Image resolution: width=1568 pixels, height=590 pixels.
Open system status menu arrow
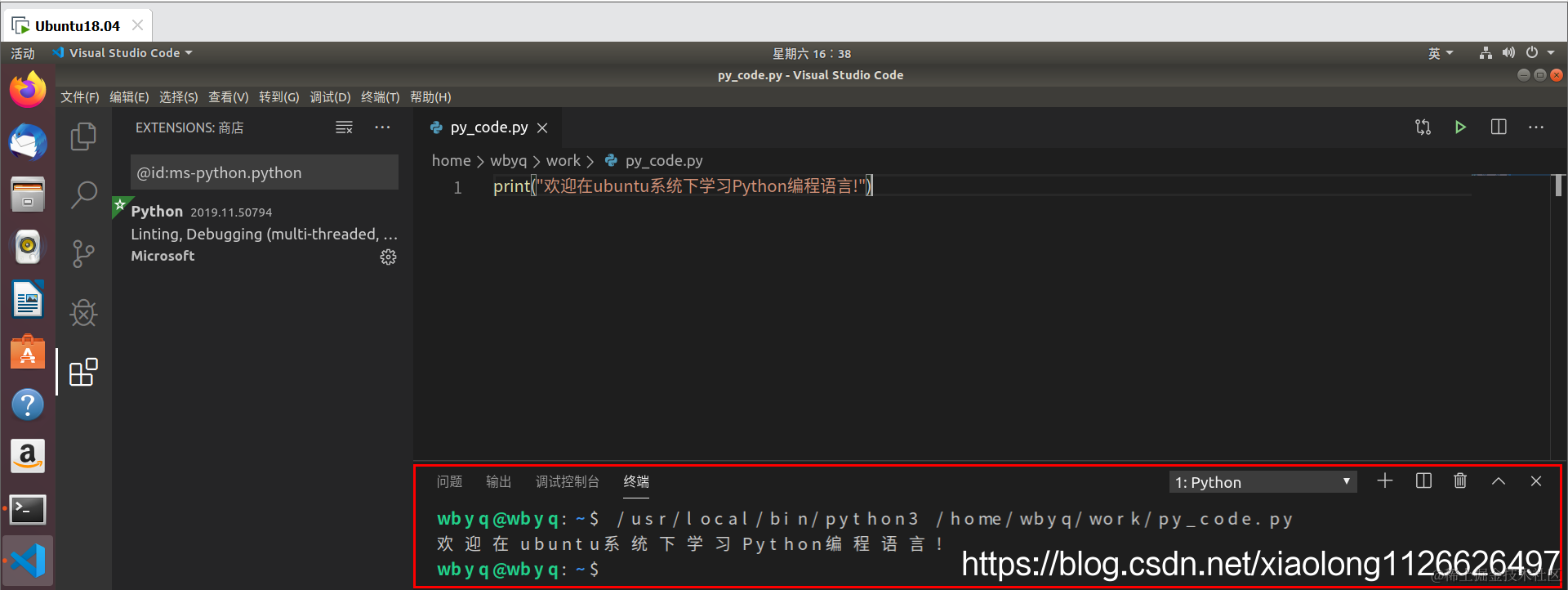1551,53
